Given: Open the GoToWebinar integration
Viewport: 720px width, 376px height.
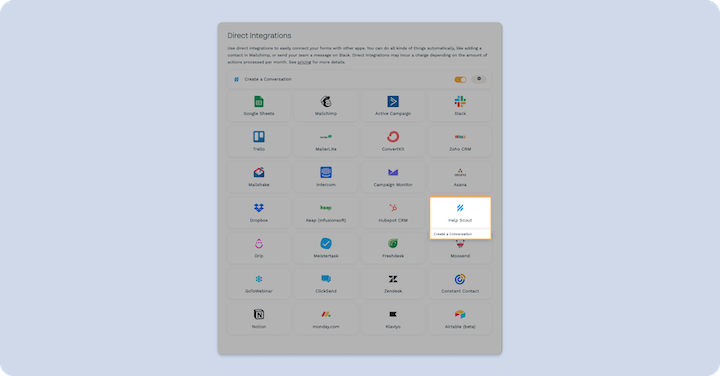Looking at the screenshot, I should pos(259,284).
